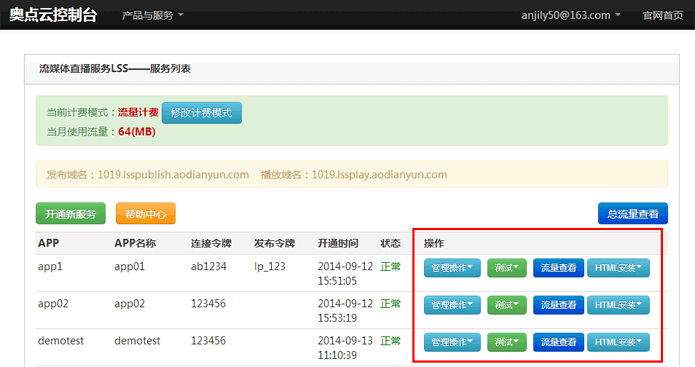Click 流量查看 for app02 row
The height and width of the screenshot is (367, 695).
558,305
